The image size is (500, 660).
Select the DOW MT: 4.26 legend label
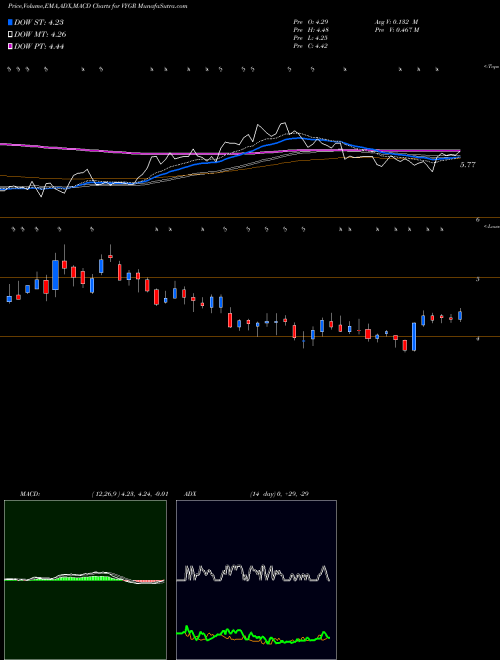tap(40, 35)
